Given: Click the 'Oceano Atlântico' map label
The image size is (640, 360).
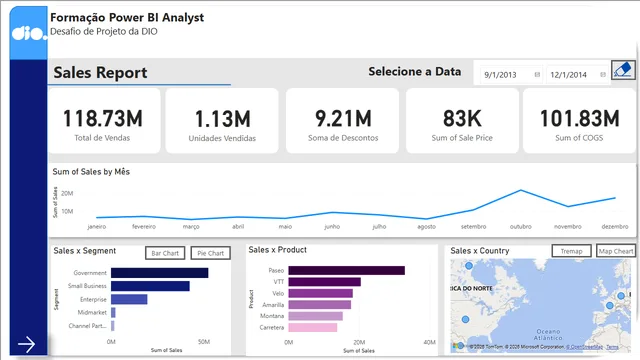Looking at the screenshot, I should click(548, 335).
